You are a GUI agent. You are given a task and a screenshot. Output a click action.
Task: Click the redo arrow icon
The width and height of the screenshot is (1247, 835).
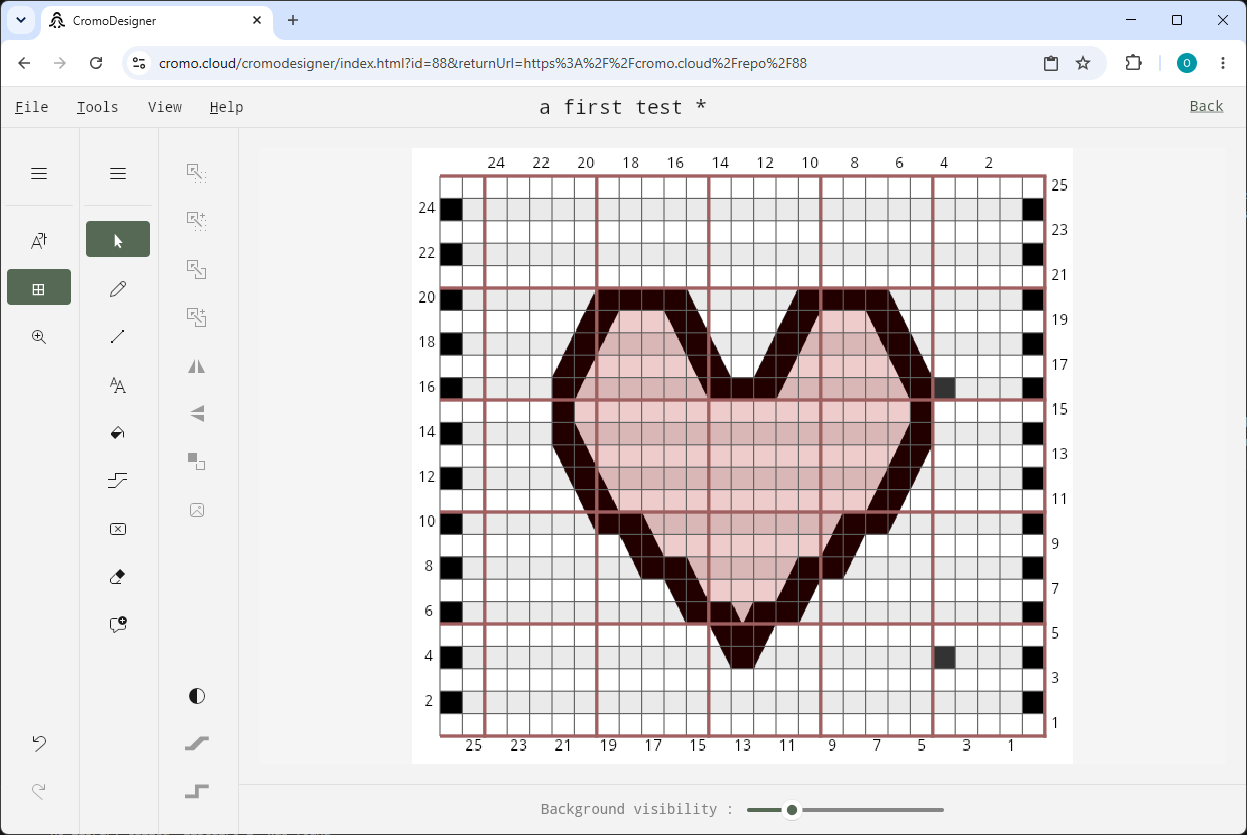coord(39,791)
